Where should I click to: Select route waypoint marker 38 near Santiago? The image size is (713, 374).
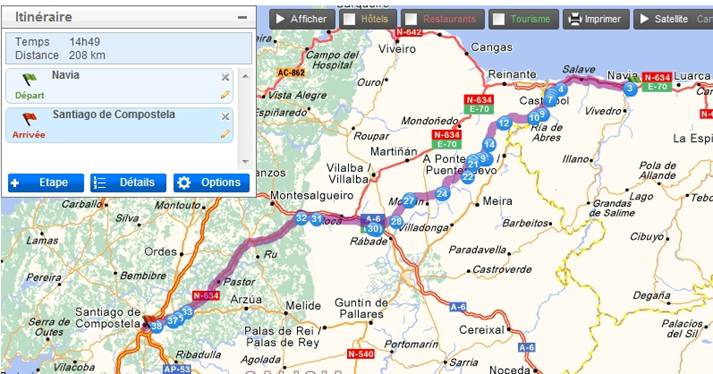tap(156, 326)
